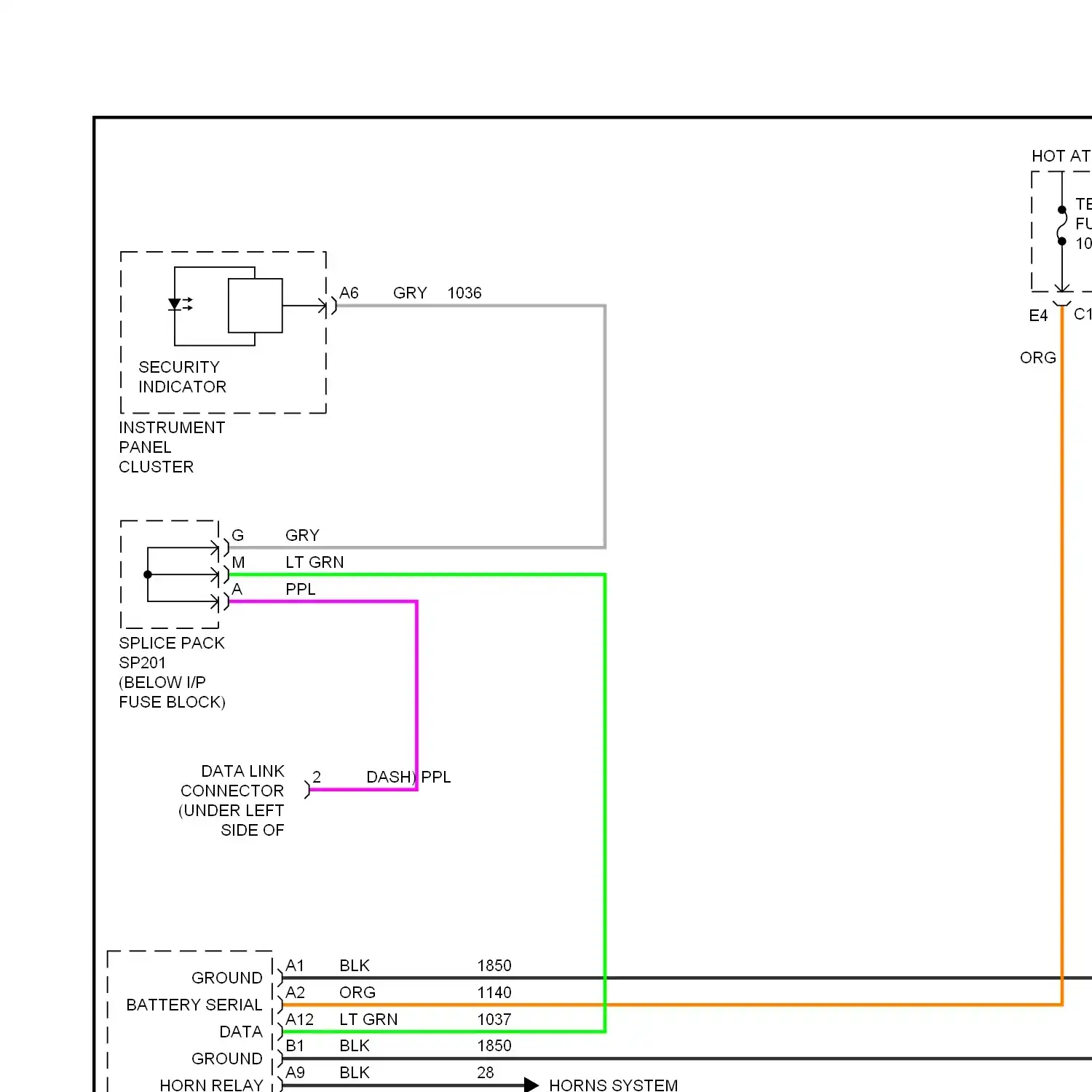Screen dimensions: 1092x1092
Task: Click the BATTERY SERIAL label
Action: point(194,1005)
